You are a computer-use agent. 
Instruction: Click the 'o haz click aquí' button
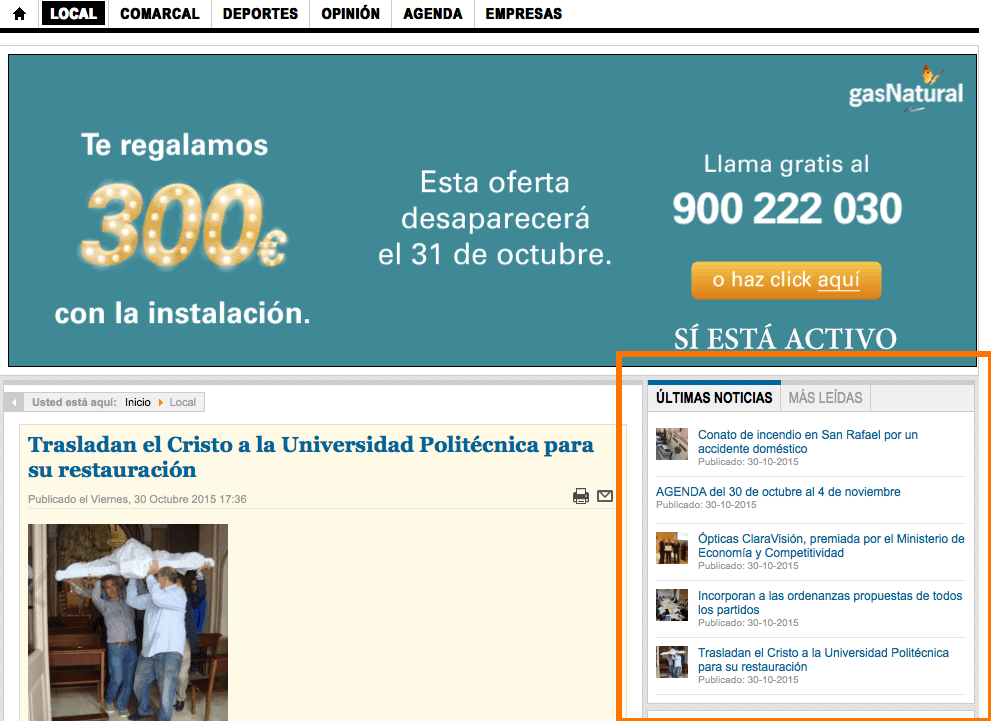click(786, 280)
